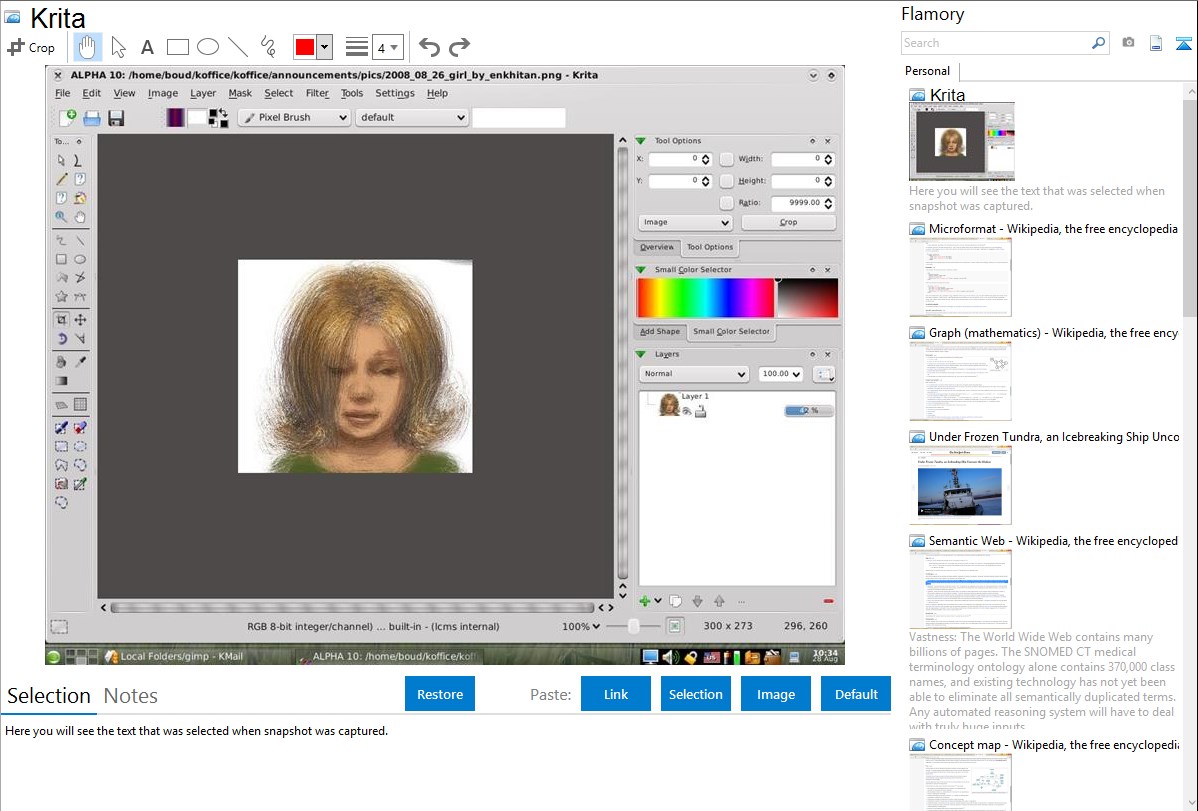Viewport: 1198px width, 811px height.
Task: Take a snapshot with the camera icon
Action: pos(1128,43)
